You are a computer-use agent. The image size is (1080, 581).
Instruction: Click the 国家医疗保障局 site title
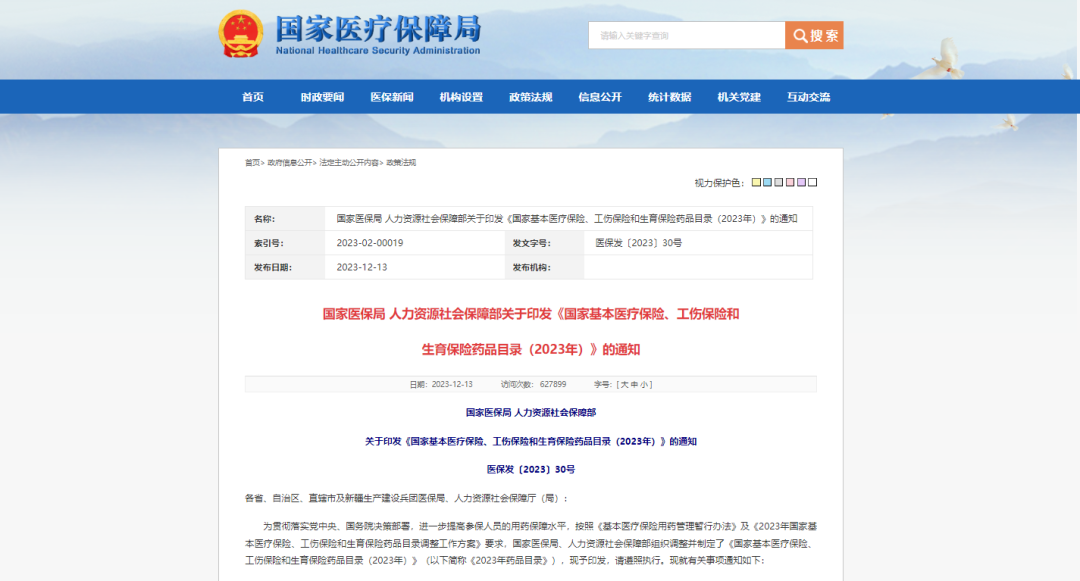point(378,29)
